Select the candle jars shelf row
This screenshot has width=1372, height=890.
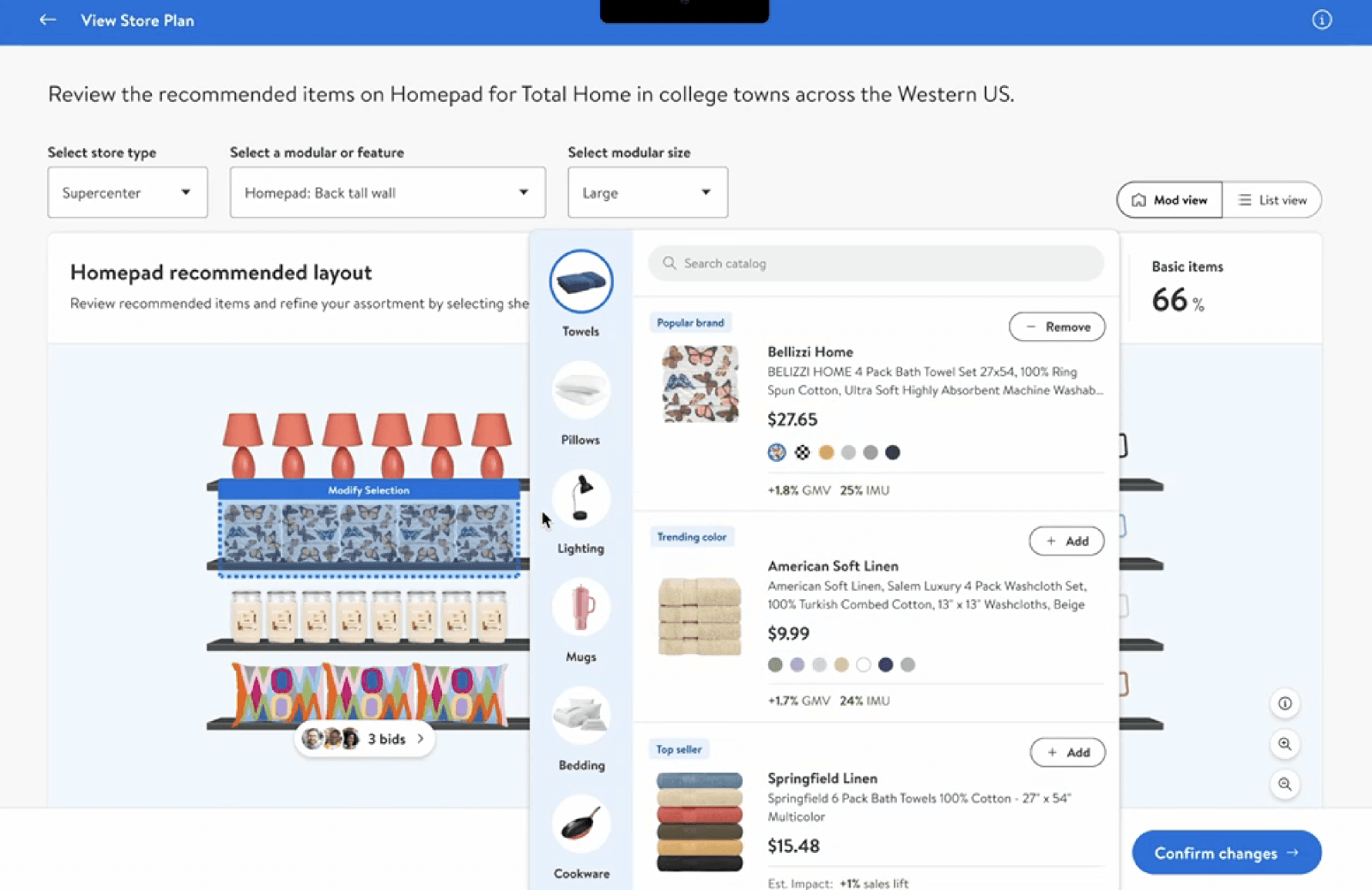[x=369, y=615]
